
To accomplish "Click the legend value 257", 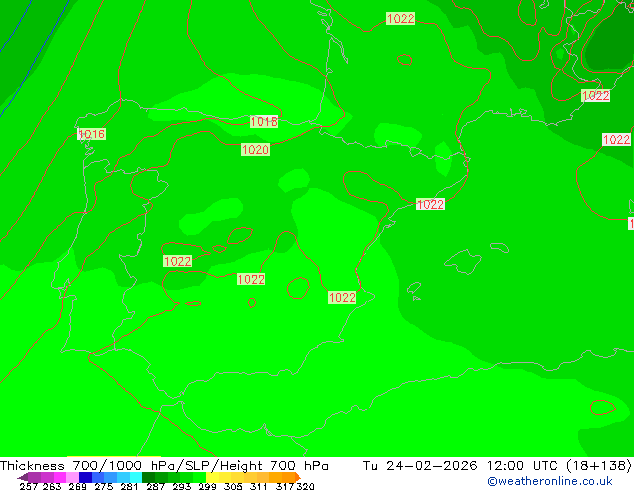I will tap(29, 486).
